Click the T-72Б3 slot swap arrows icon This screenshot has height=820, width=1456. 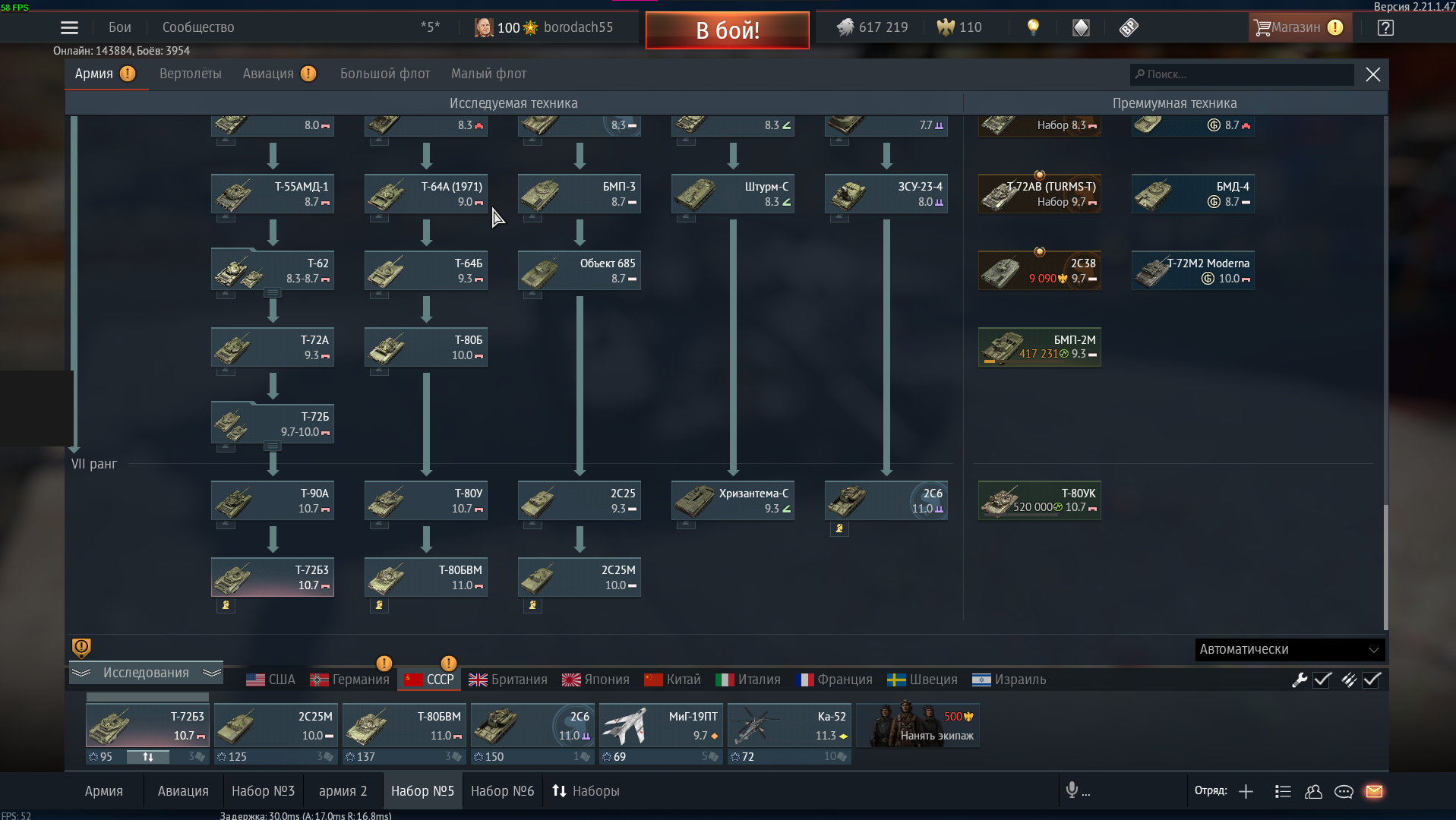point(148,756)
